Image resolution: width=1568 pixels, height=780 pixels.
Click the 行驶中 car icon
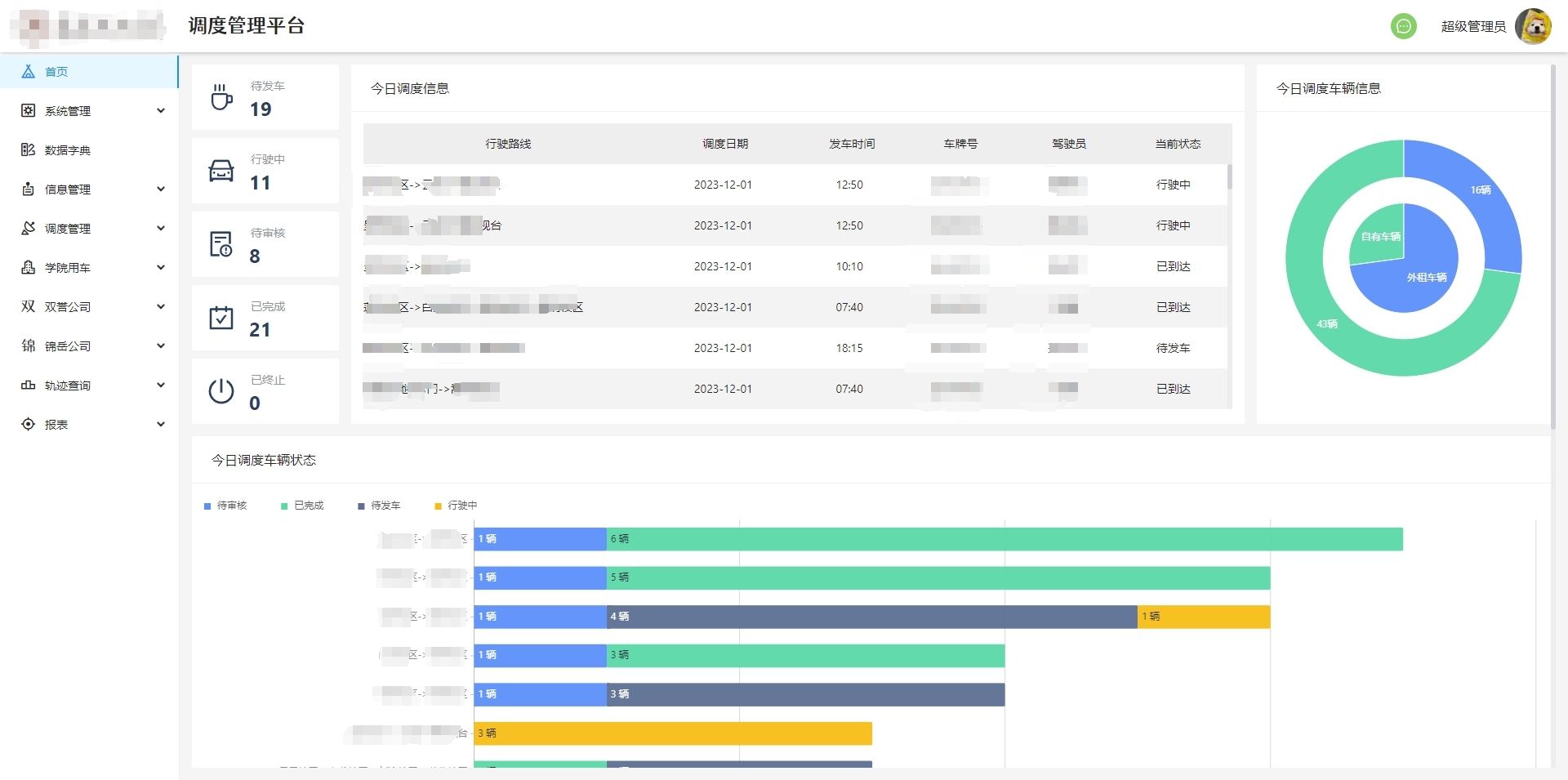click(221, 171)
